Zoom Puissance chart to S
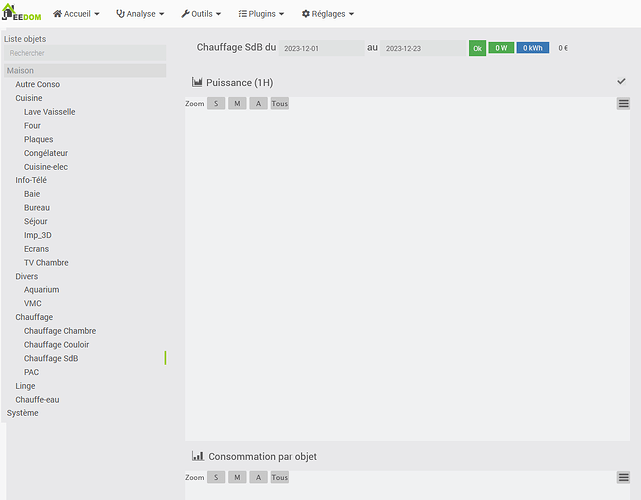 click(x=216, y=103)
